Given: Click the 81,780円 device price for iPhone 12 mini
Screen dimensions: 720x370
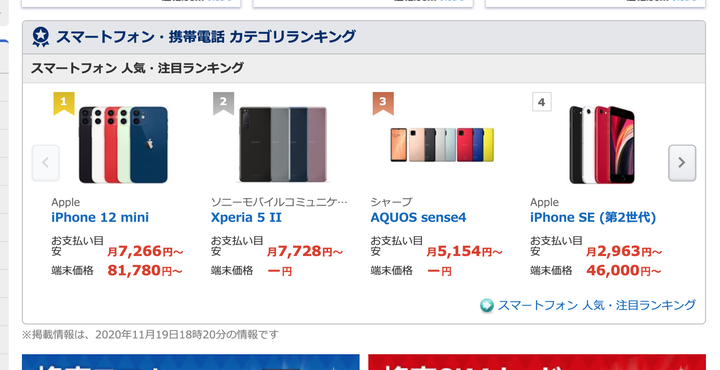Looking at the screenshot, I should (145, 271).
